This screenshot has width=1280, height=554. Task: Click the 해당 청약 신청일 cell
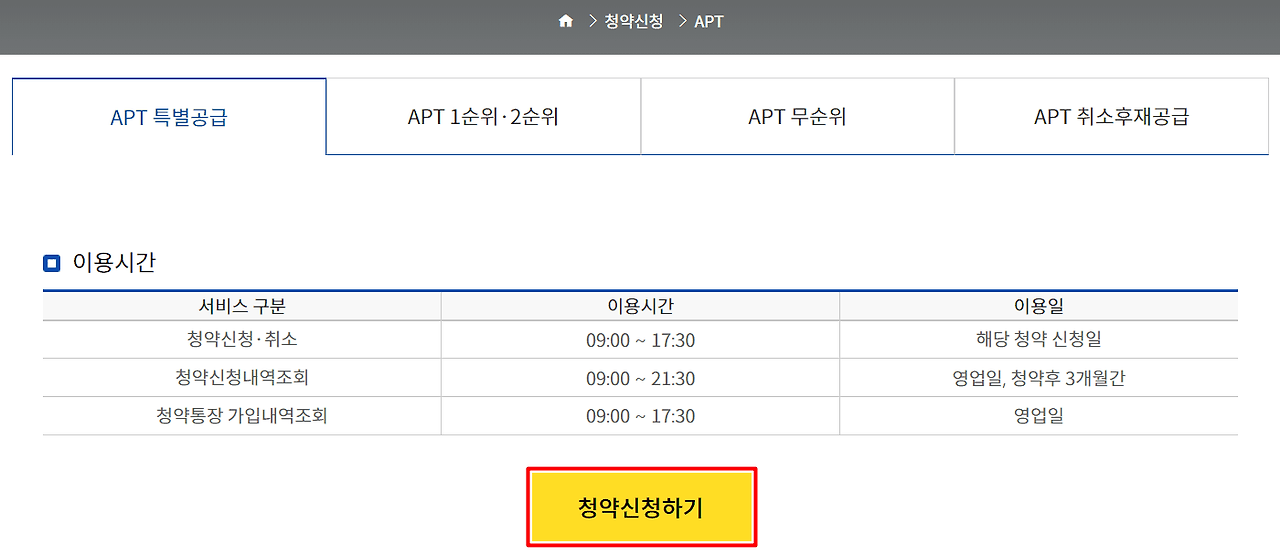tap(1038, 340)
